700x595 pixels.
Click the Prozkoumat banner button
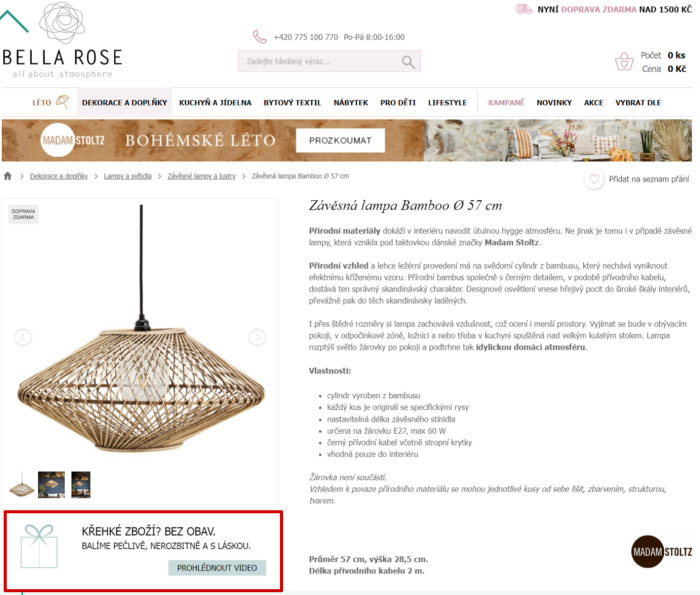coord(340,141)
